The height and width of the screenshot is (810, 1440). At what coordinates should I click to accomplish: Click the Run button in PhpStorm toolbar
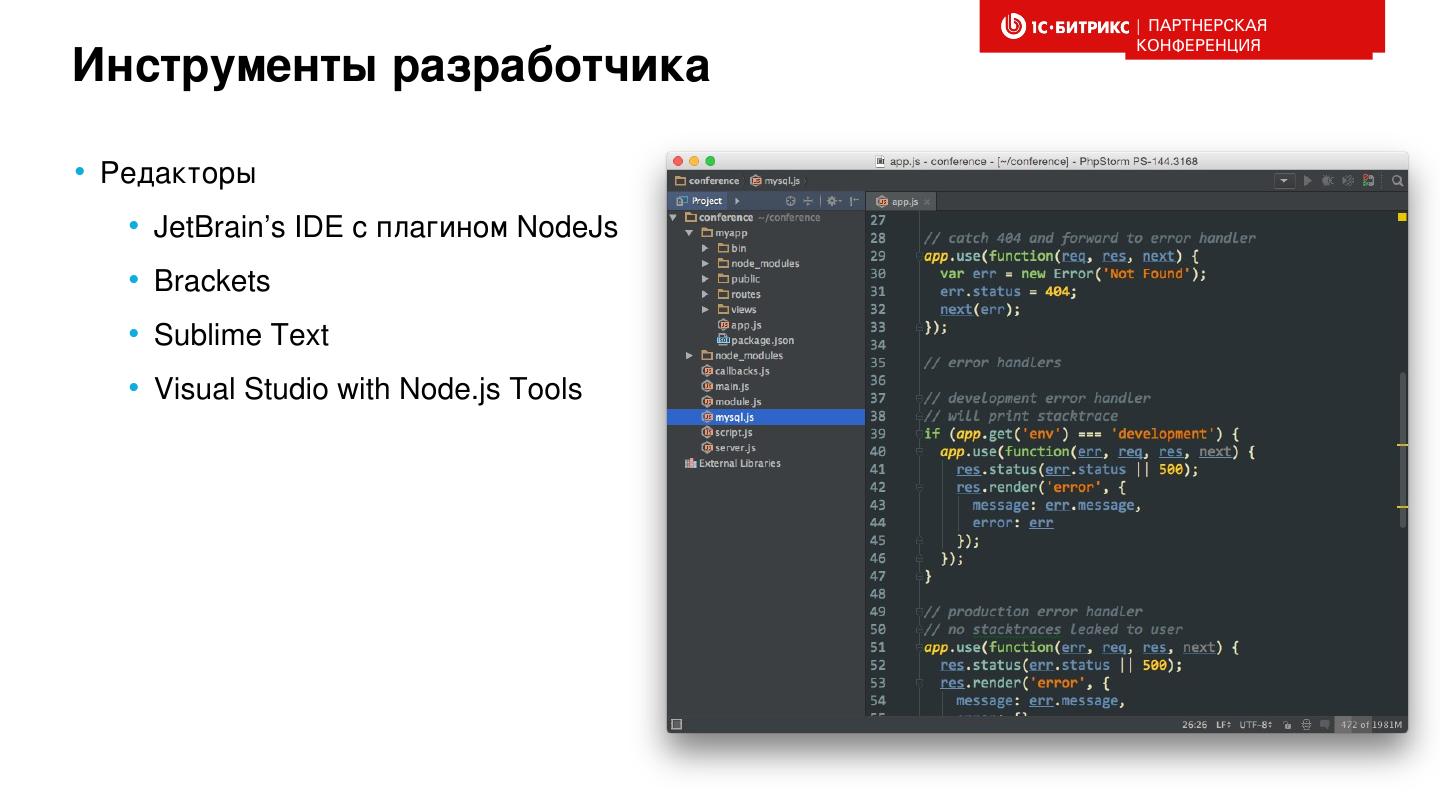(x=1309, y=181)
